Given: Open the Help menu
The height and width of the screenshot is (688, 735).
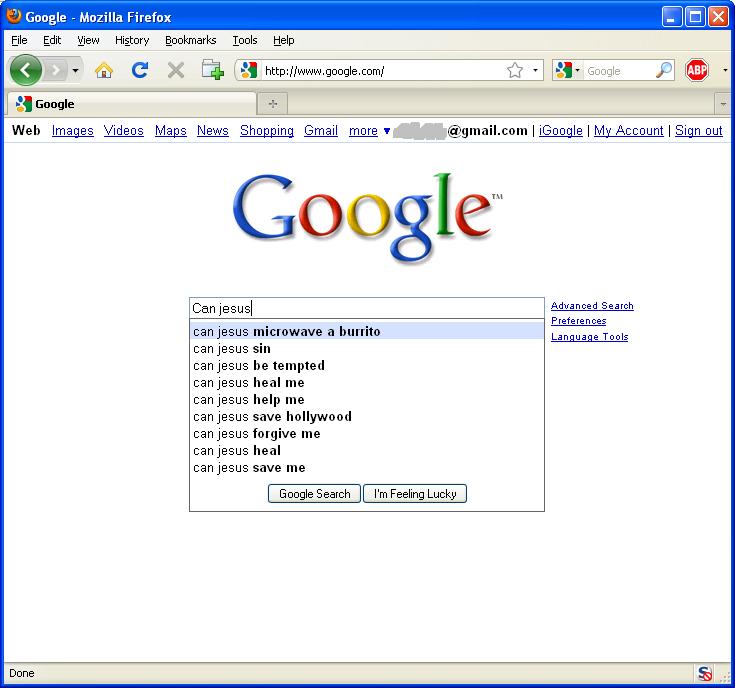Looking at the screenshot, I should pyautogui.click(x=284, y=40).
